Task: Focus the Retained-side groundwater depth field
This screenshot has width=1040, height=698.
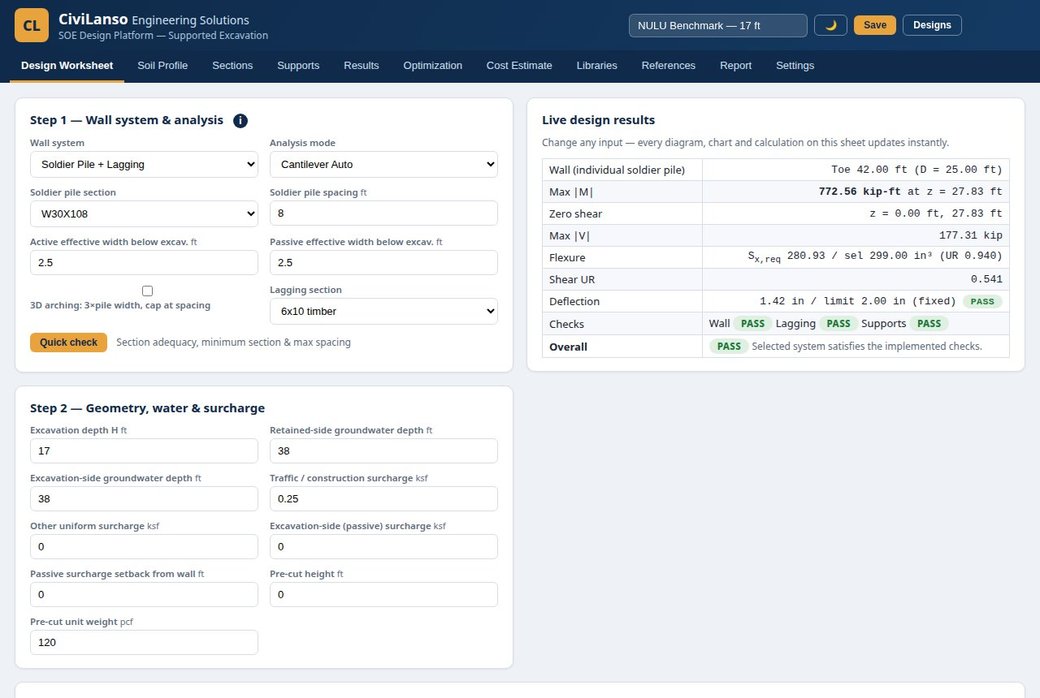Action: (x=383, y=451)
